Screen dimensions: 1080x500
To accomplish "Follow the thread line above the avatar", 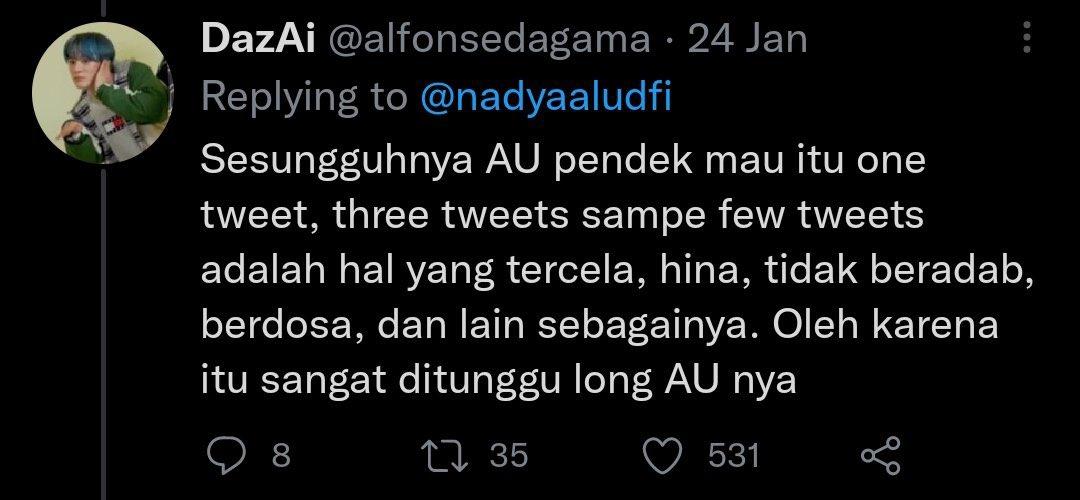I will (105, 8).
